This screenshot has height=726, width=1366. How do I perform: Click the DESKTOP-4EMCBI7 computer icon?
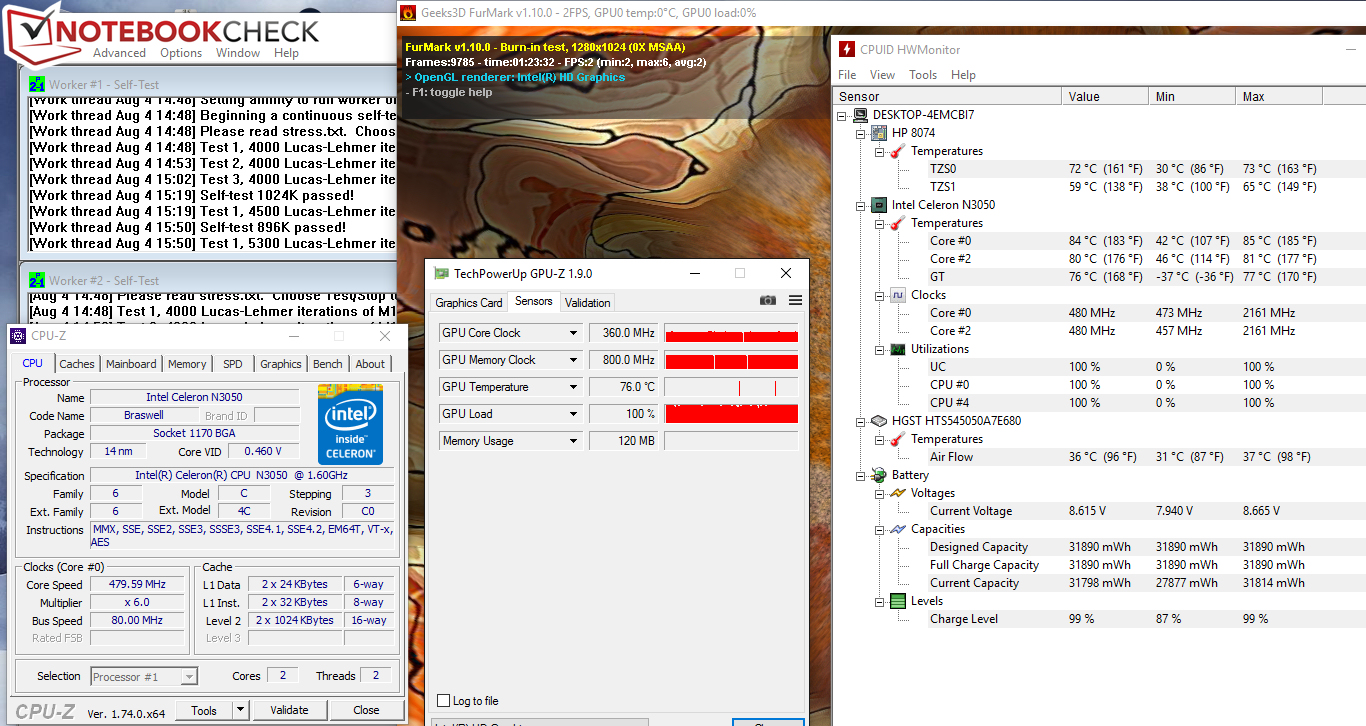click(x=861, y=115)
